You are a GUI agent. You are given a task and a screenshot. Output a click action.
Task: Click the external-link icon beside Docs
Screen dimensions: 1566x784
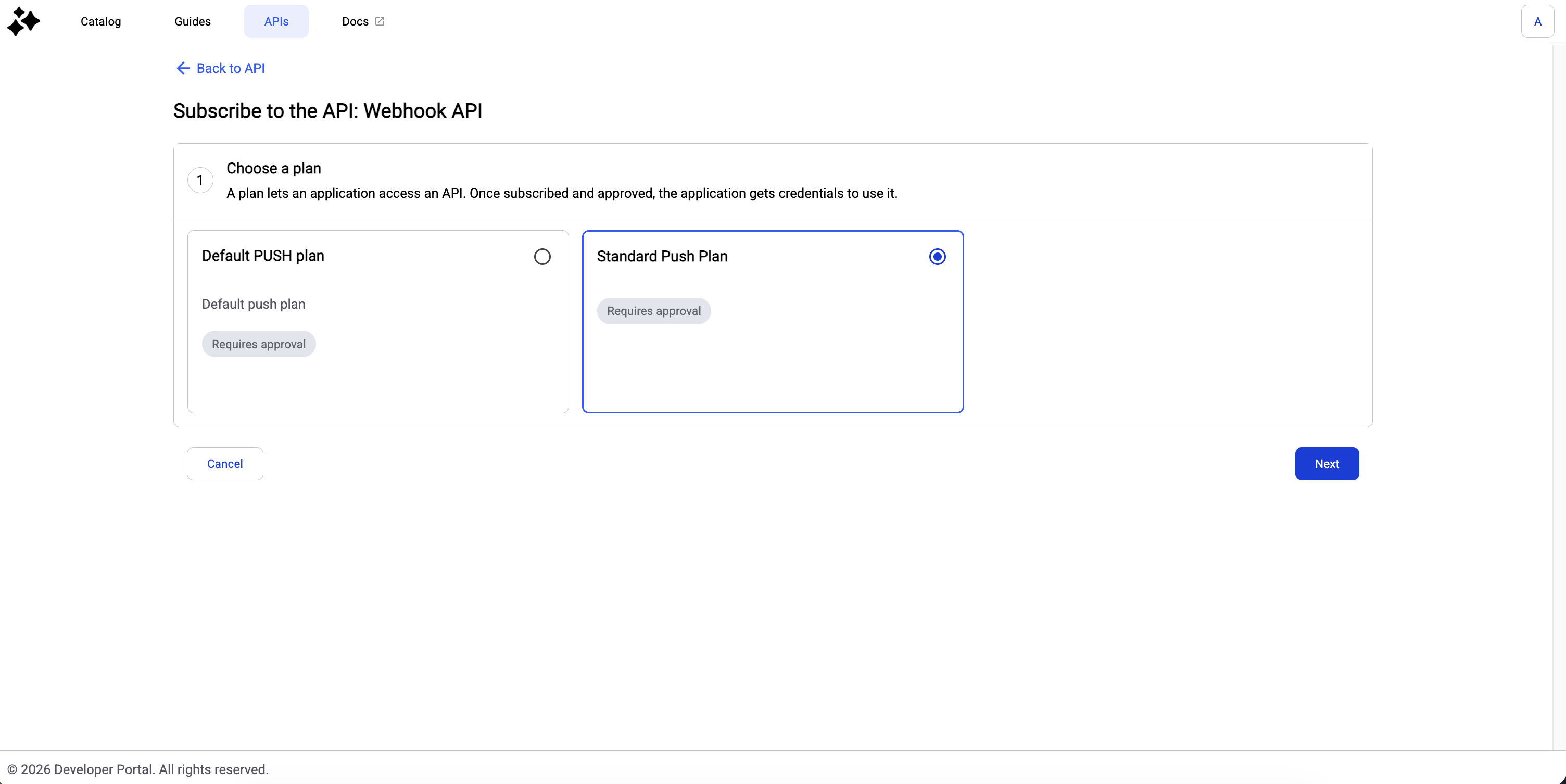380,21
